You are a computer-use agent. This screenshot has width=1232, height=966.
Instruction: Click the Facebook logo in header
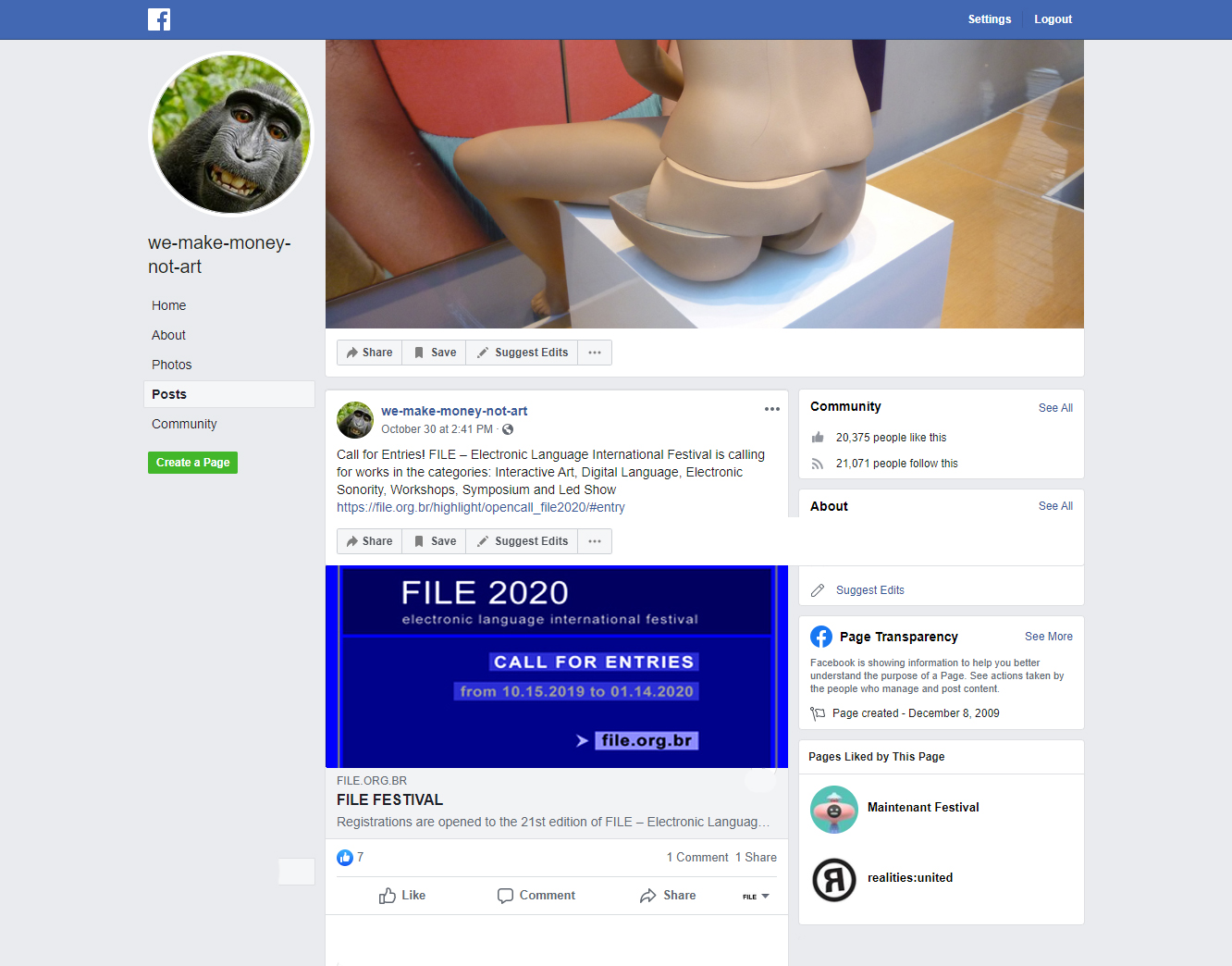pos(159,19)
